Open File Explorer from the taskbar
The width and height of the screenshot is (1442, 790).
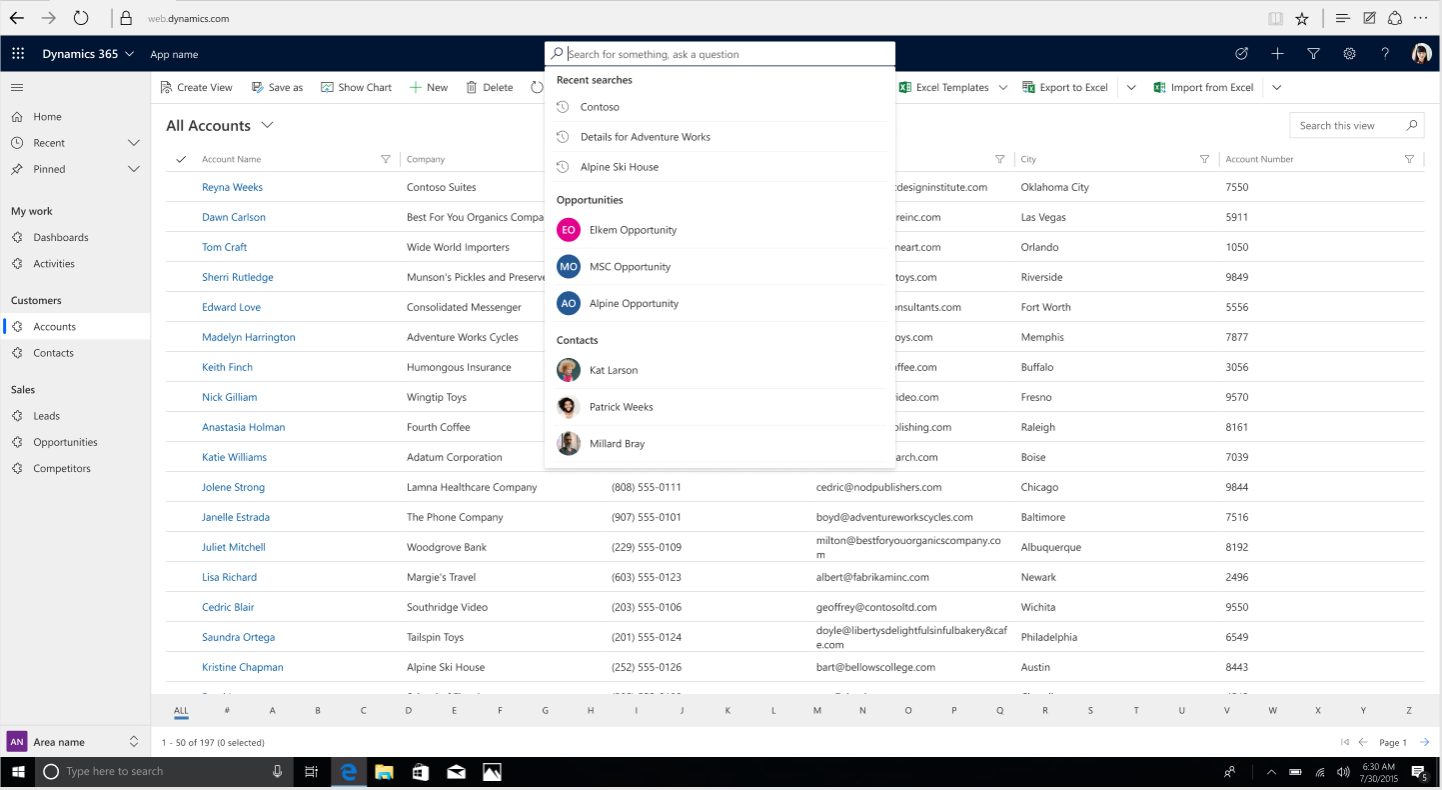[384, 771]
